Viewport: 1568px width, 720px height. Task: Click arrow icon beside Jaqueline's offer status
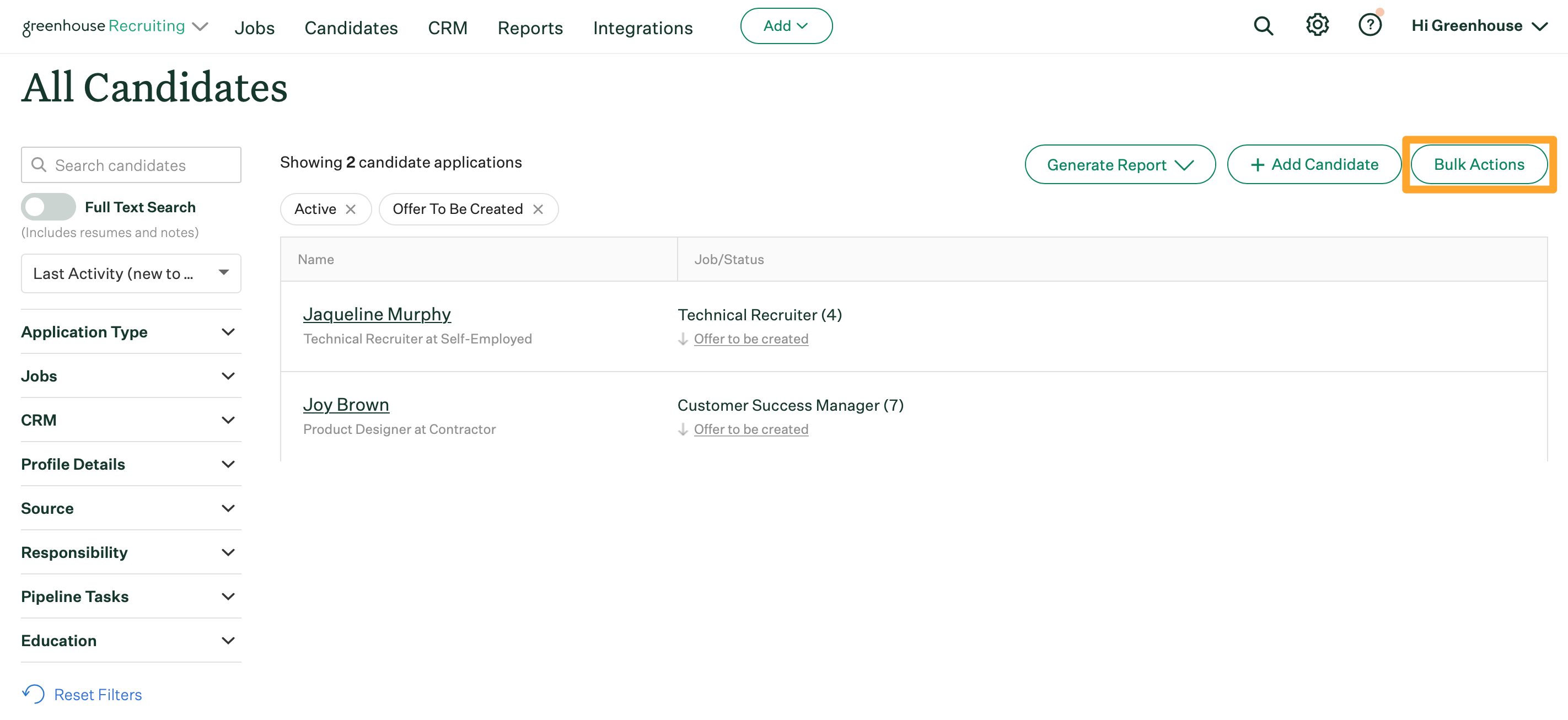click(683, 339)
